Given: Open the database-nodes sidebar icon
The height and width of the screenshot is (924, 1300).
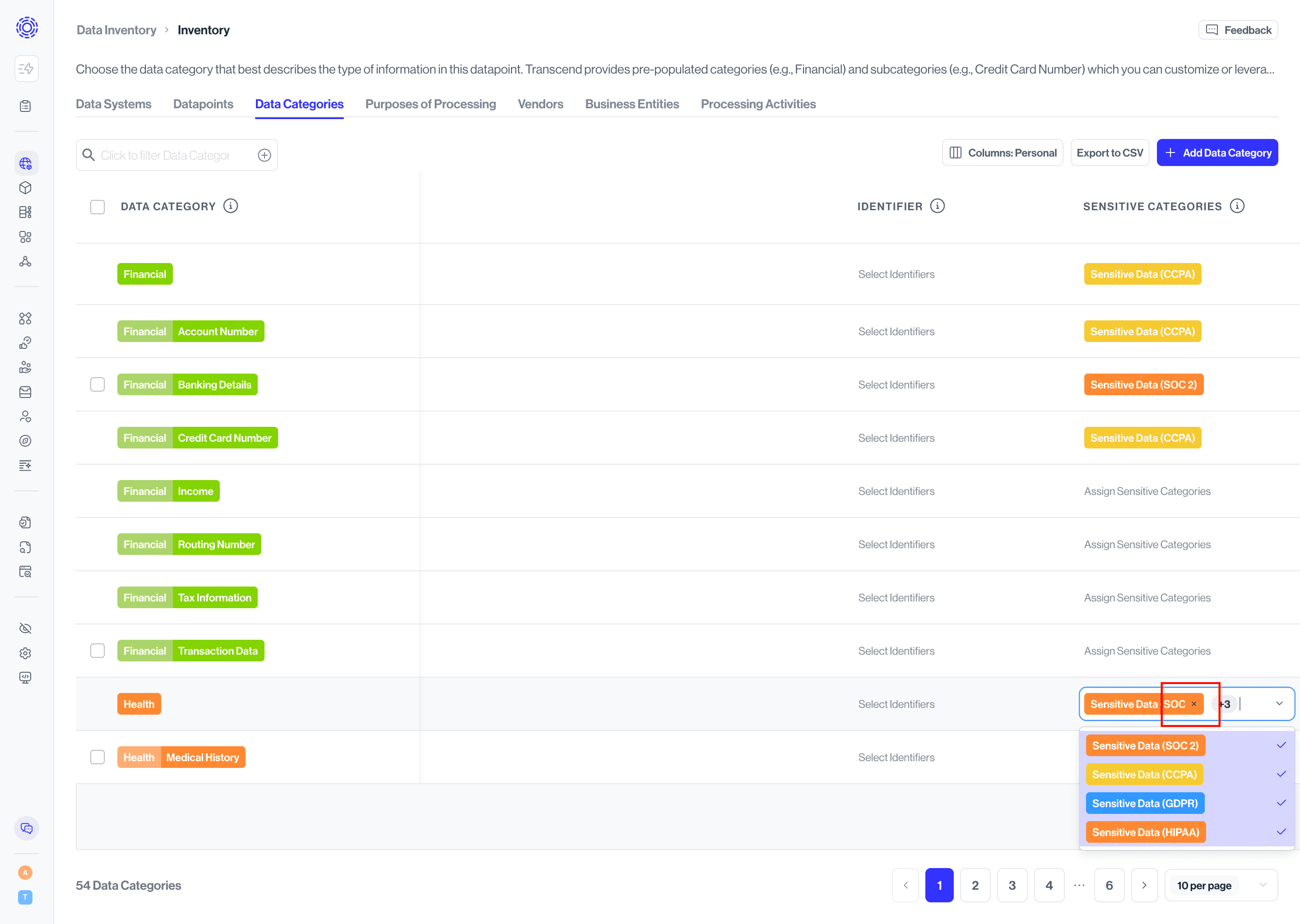Looking at the screenshot, I should pyautogui.click(x=26, y=212).
